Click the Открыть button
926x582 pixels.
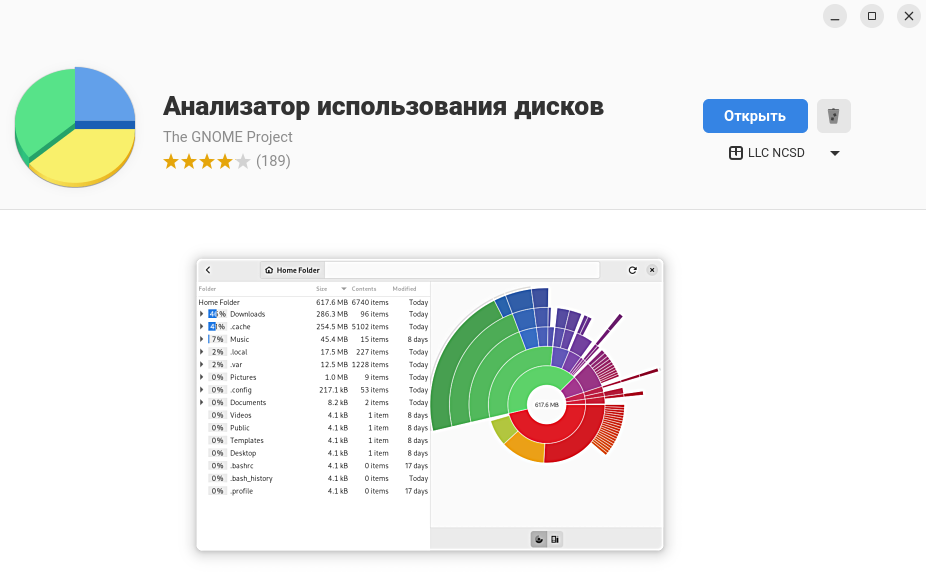(x=755, y=116)
